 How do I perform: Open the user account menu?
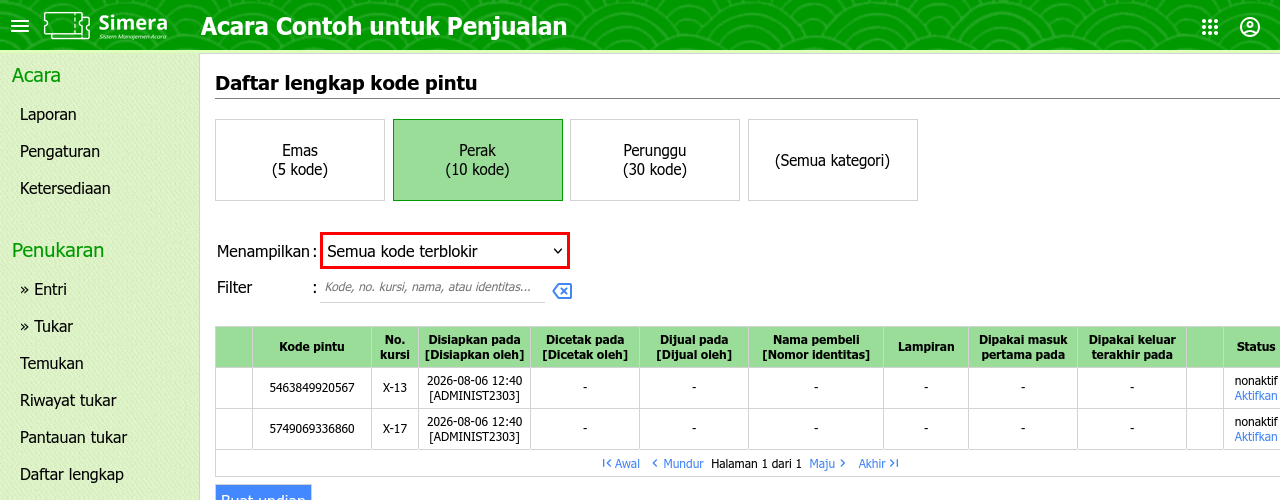pos(1250,27)
